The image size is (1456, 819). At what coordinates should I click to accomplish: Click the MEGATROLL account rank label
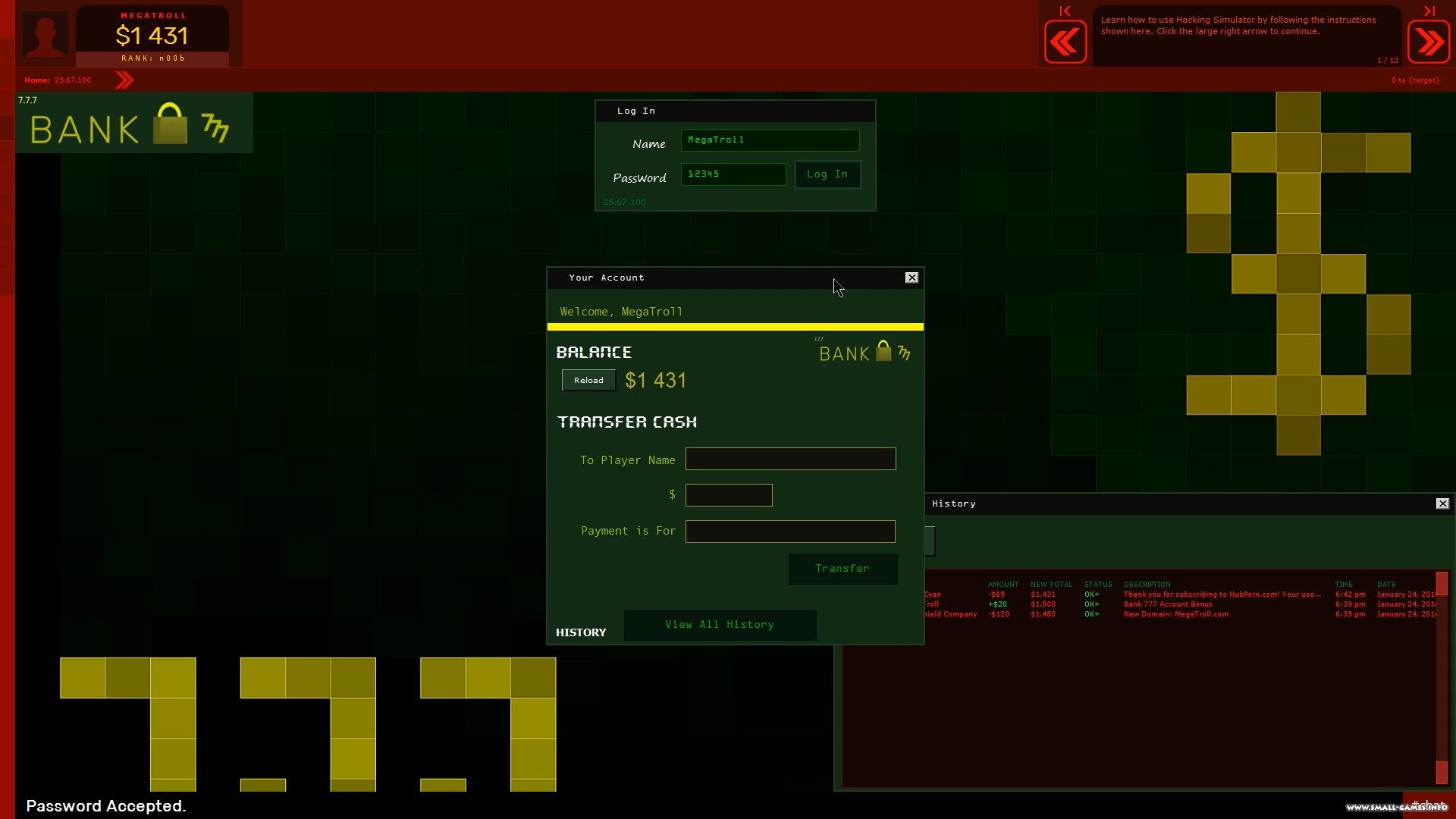[x=150, y=57]
